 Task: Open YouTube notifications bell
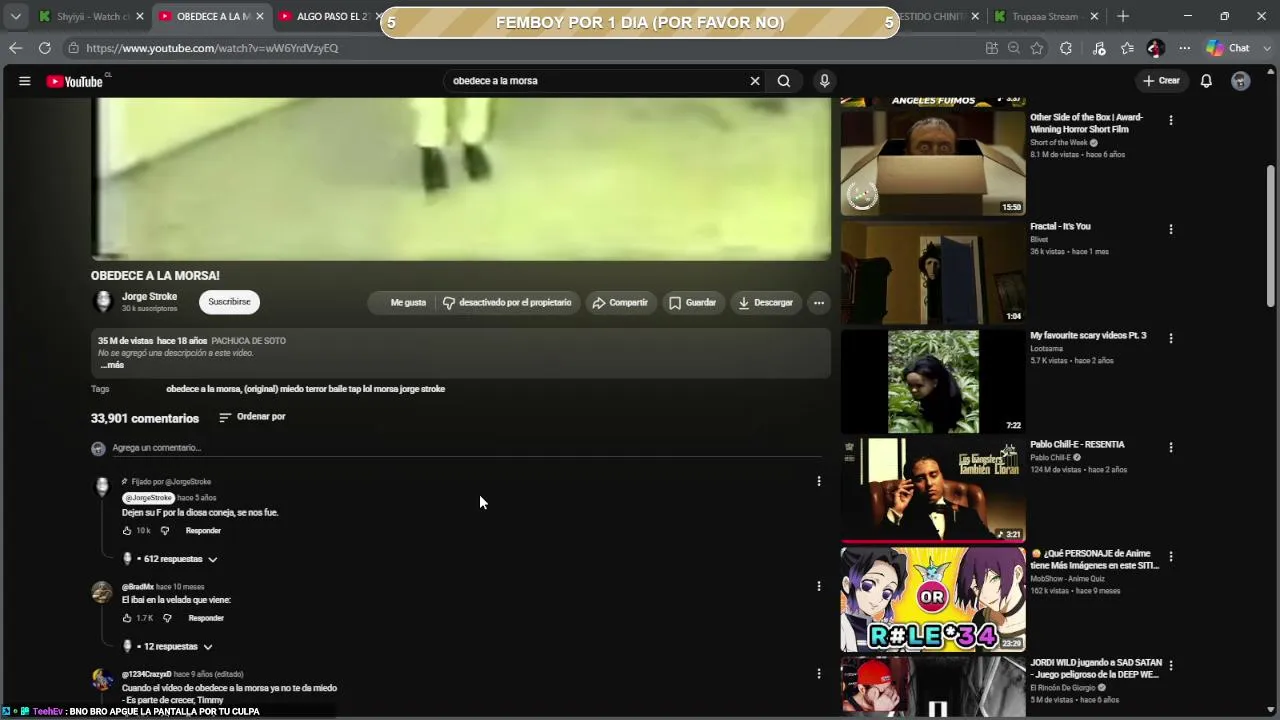[x=1206, y=81]
